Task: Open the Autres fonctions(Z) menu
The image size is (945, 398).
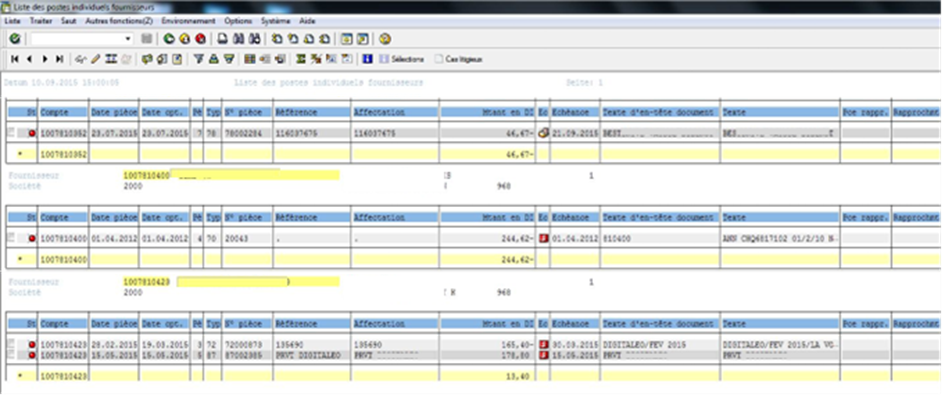Action: coord(119,21)
